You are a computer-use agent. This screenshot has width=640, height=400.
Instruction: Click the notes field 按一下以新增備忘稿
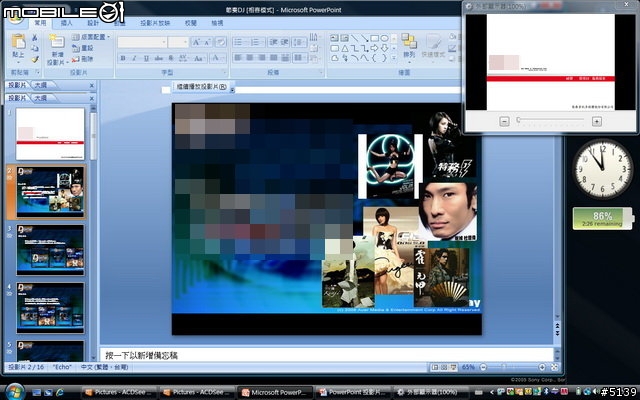[x=327, y=355]
